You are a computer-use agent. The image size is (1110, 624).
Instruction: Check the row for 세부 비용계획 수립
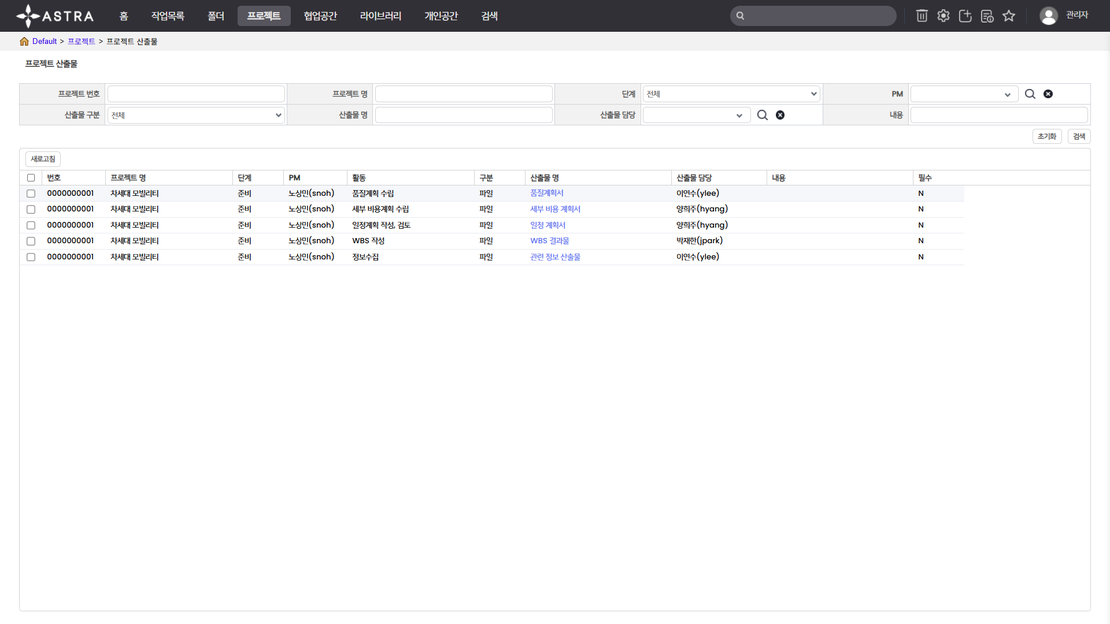click(30, 209)
